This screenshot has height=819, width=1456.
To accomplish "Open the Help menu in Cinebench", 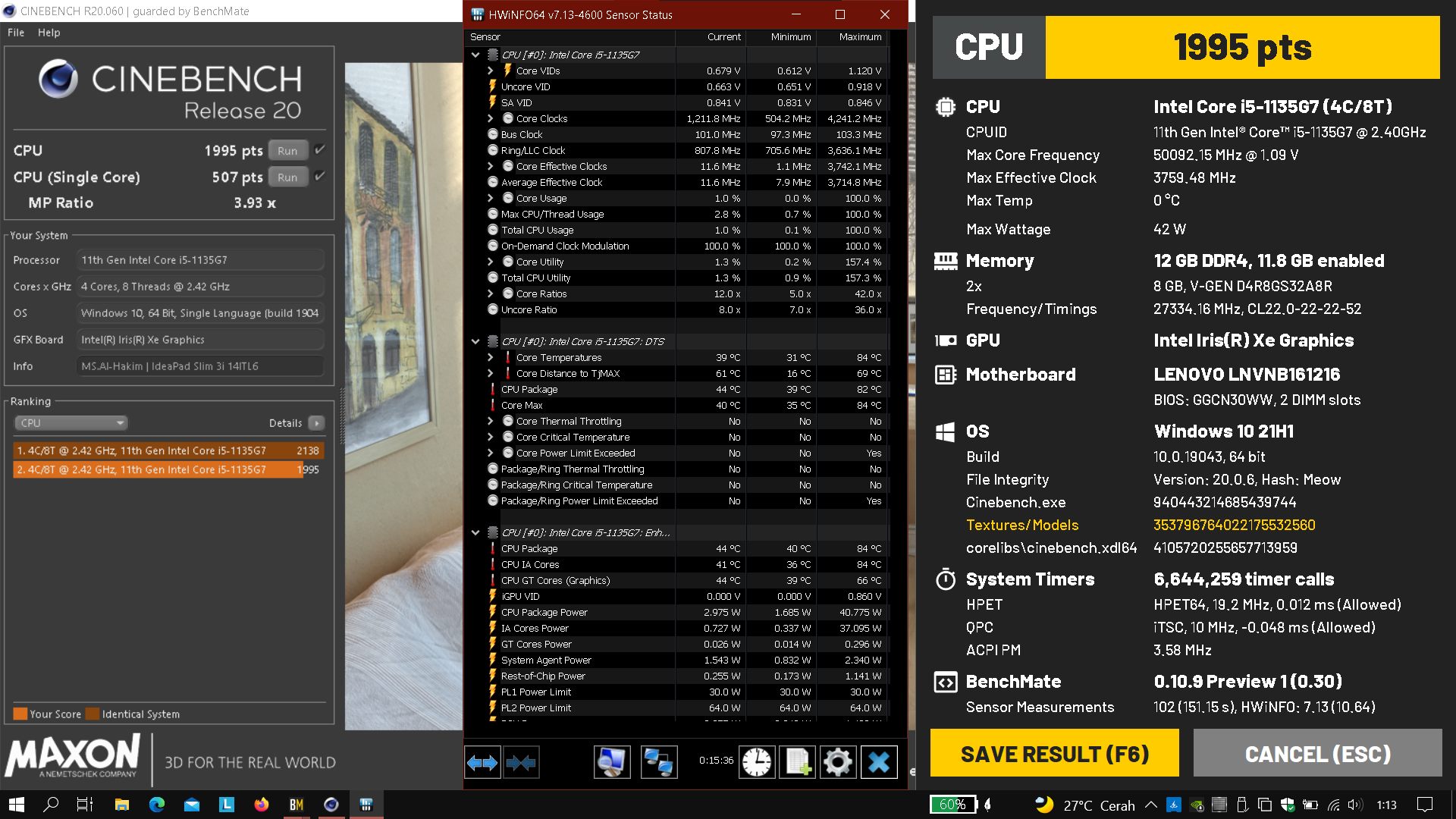I will 49,33.
